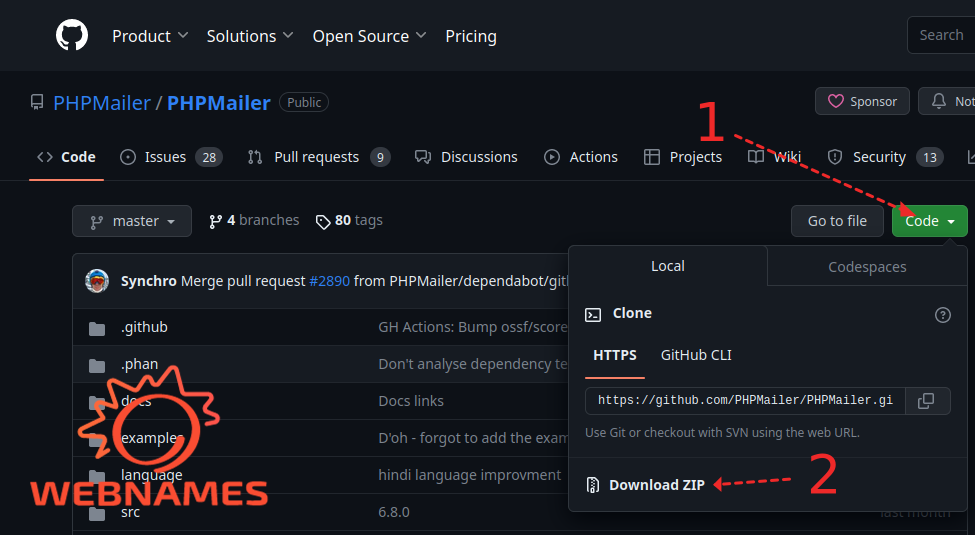Open the .github folder
975x535 pixels.
(x=144, y=327)
